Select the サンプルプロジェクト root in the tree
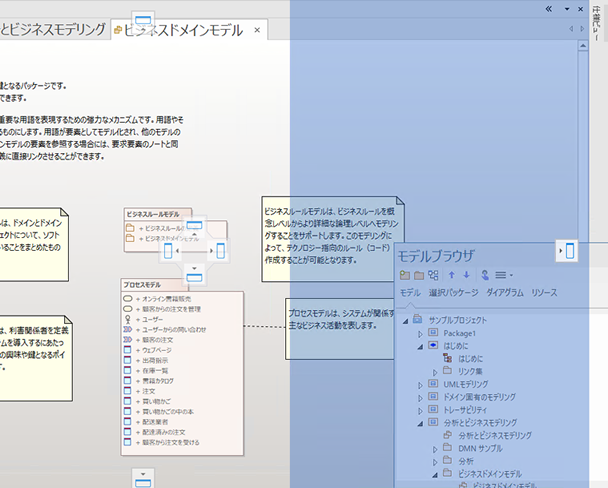This screenshot has height=488, width=608. click(x=458, y=320)
